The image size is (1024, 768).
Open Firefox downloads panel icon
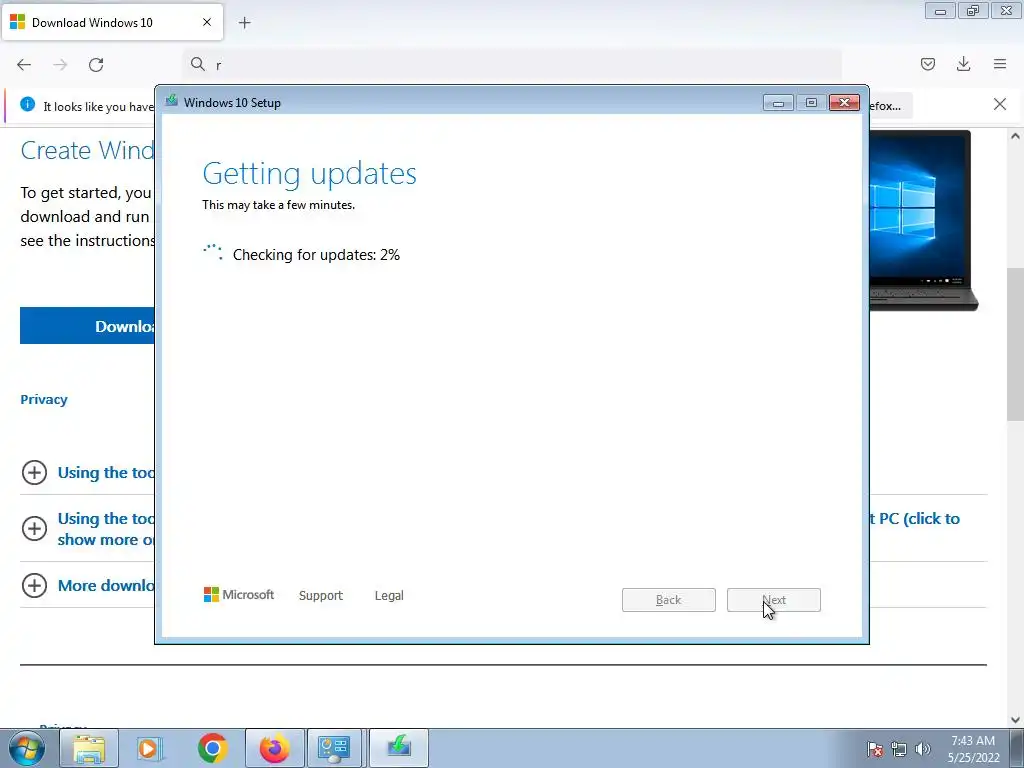pyautogui.click(x=963, y=64)
